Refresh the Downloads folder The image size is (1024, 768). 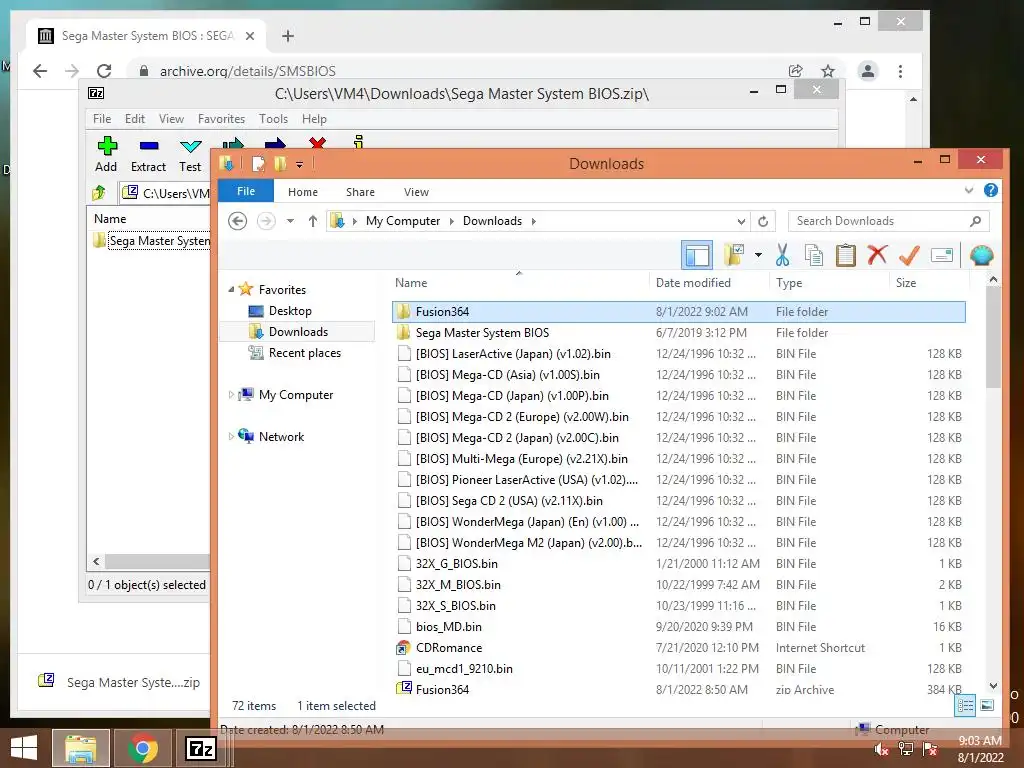click(x=763, y=221)
